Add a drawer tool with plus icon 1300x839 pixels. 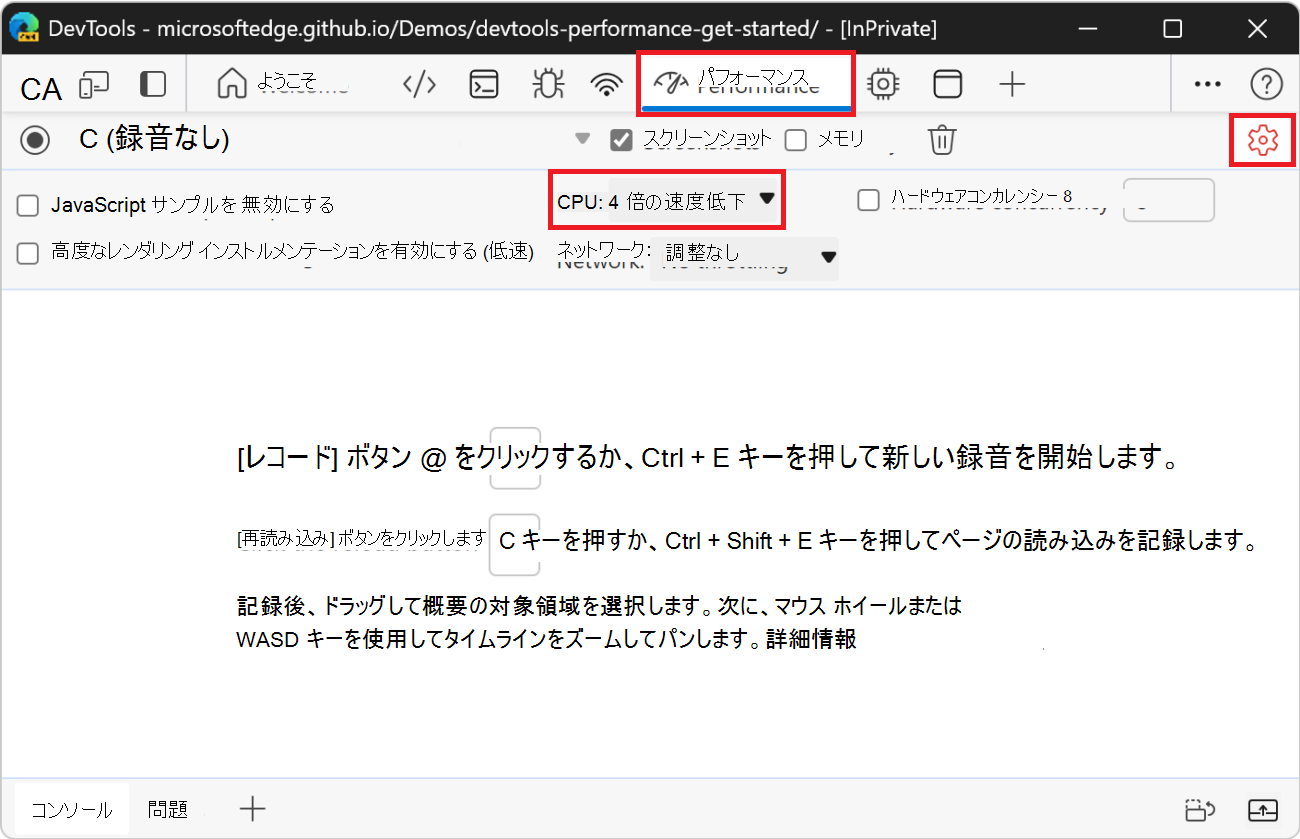[253, 809]
